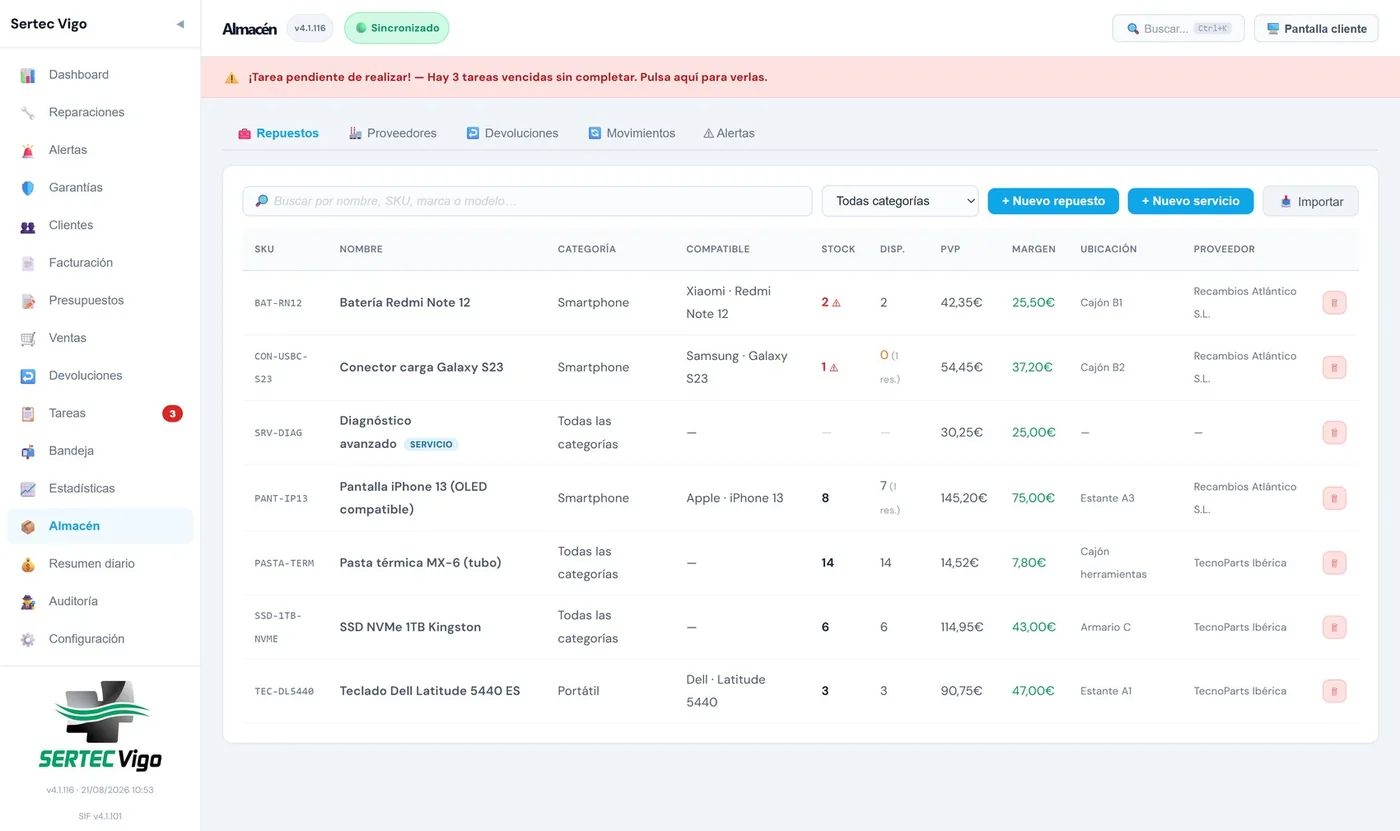Viewport: 1400px width, 831px height.
Task: Click the UBICACIÓN column header
Action: tap(1109, 249)
